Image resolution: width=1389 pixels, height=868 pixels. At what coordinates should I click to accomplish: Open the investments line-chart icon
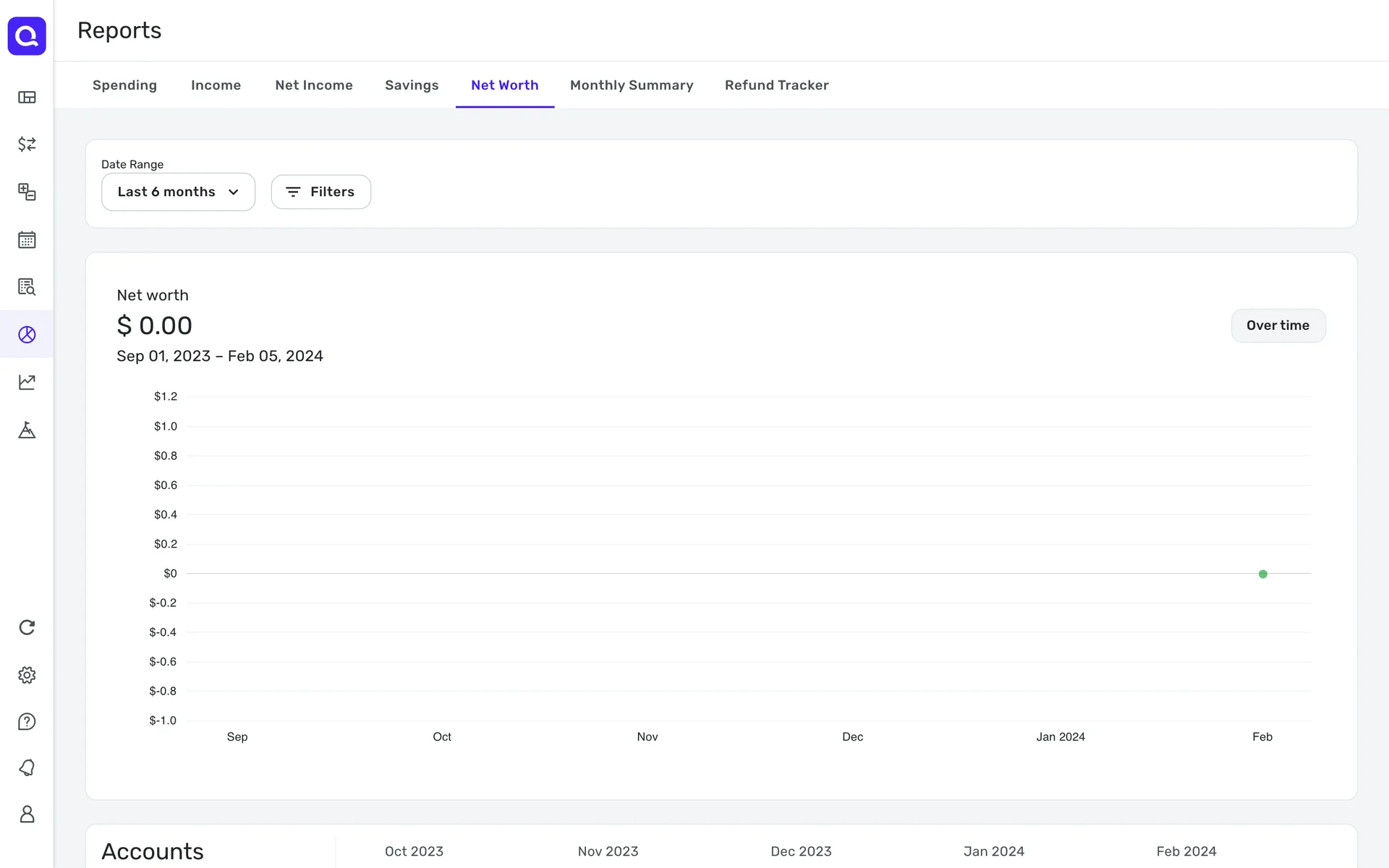coord(27,382)
